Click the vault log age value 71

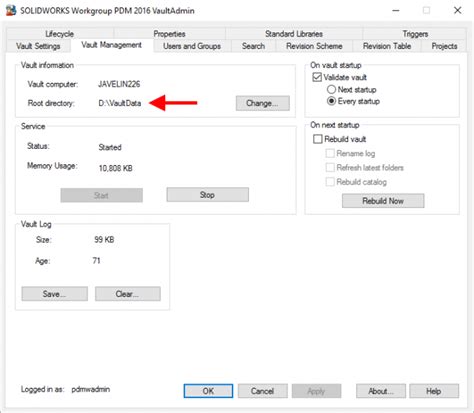tap(96, 261)
